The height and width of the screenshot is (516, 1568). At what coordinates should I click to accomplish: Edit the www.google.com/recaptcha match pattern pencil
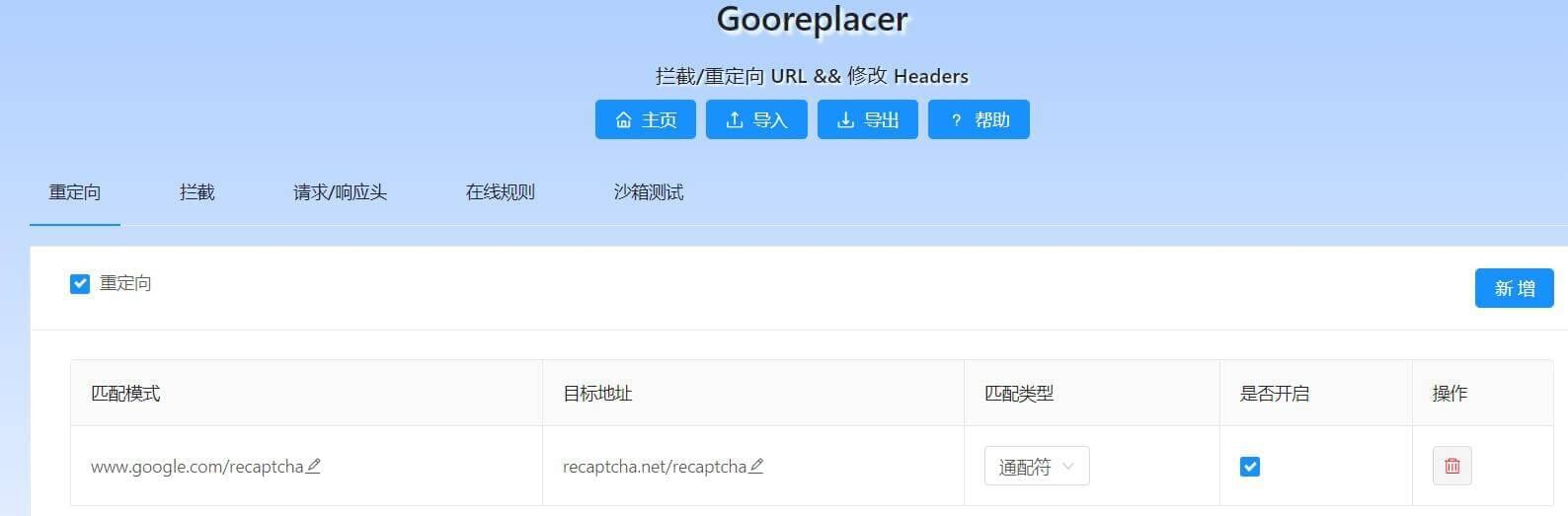313,466
